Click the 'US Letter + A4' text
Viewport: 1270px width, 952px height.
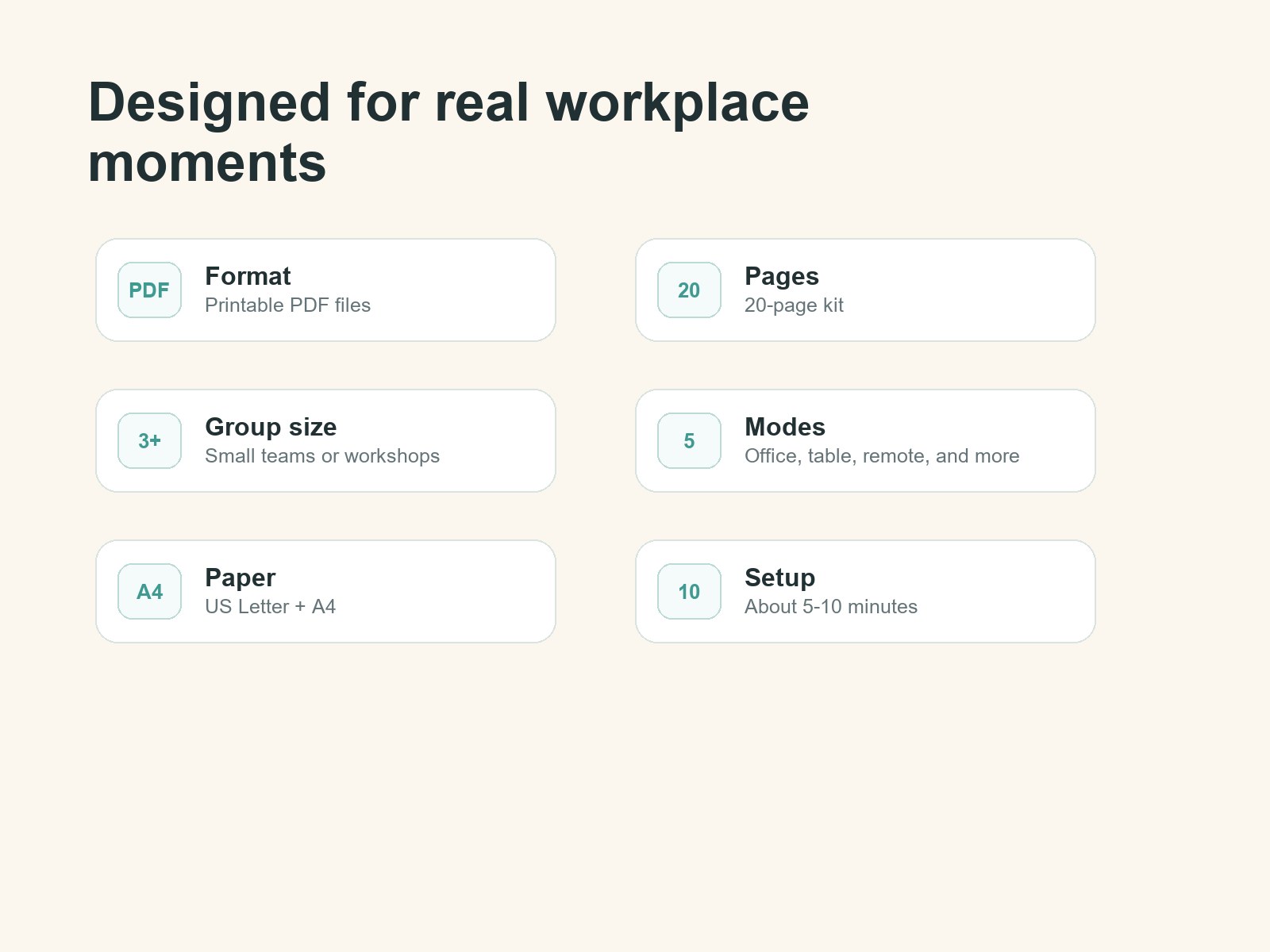click(270, 607)
